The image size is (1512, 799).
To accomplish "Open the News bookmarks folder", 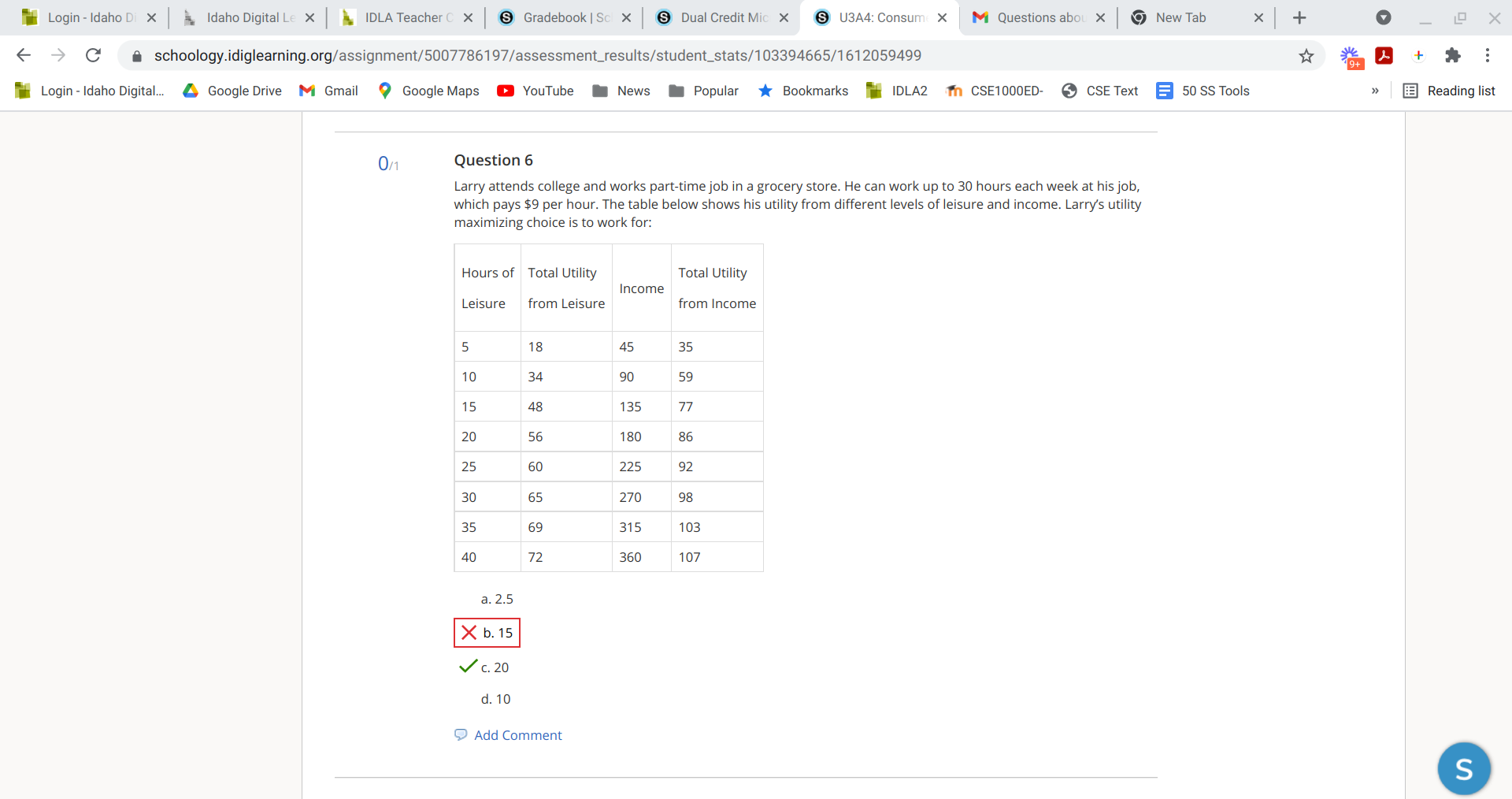I will point(621,91).
